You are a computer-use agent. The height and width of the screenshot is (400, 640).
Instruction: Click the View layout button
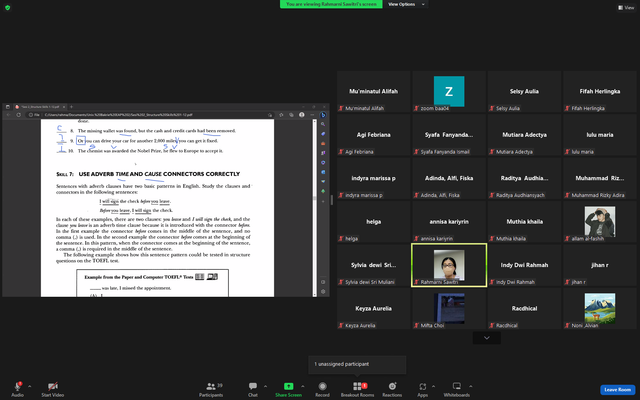[626, 7]
